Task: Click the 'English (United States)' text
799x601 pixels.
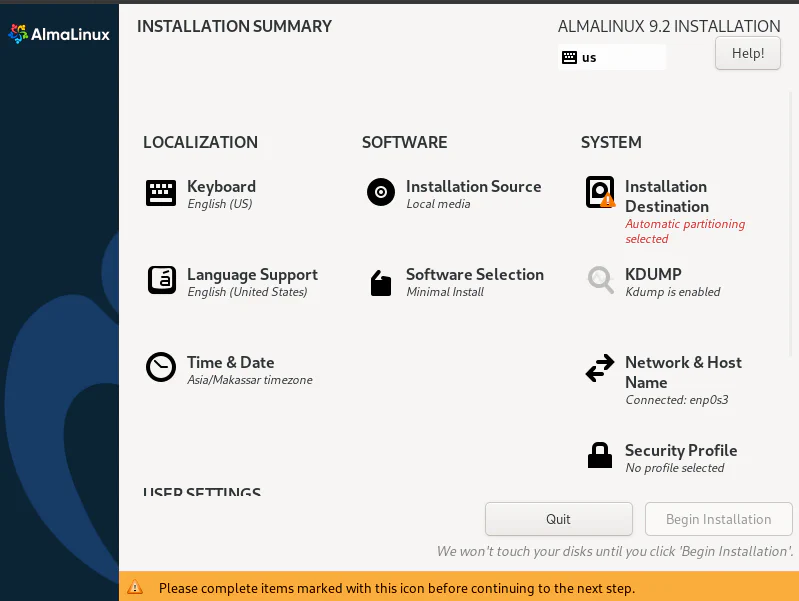Action: pyautogui.click(x=247, y=292)
